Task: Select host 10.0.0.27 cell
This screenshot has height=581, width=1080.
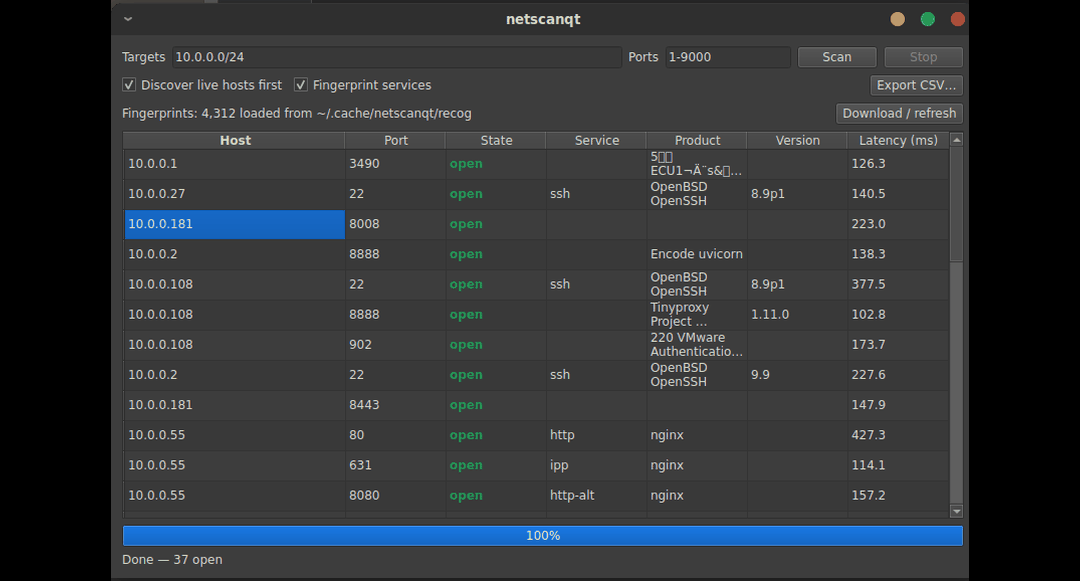Action: pos(234,194)
